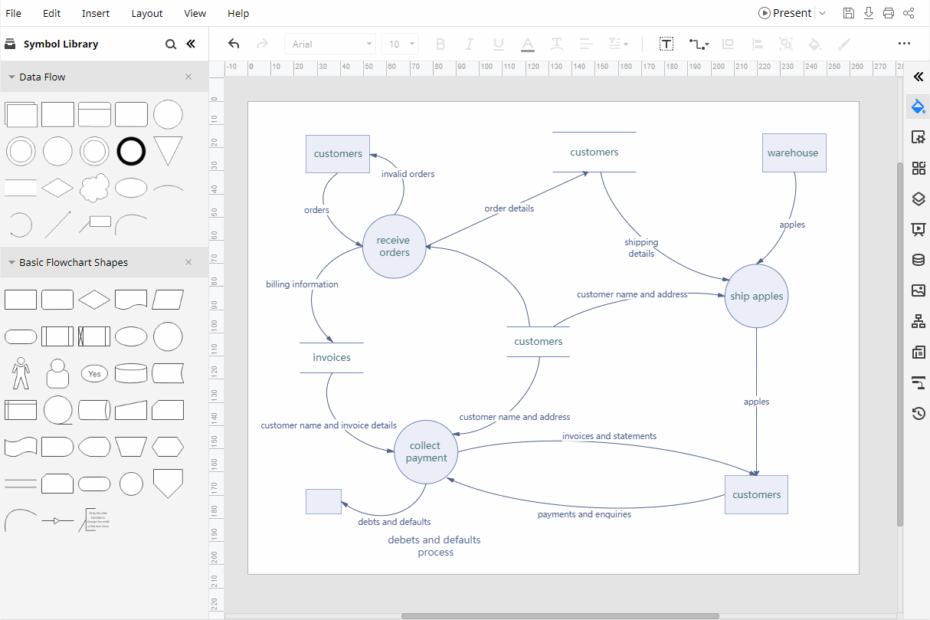The height and width of the screenshot is (620, 930).
Task: Open the insert picture panel on right sidebar
Action: tap(917, 290)
